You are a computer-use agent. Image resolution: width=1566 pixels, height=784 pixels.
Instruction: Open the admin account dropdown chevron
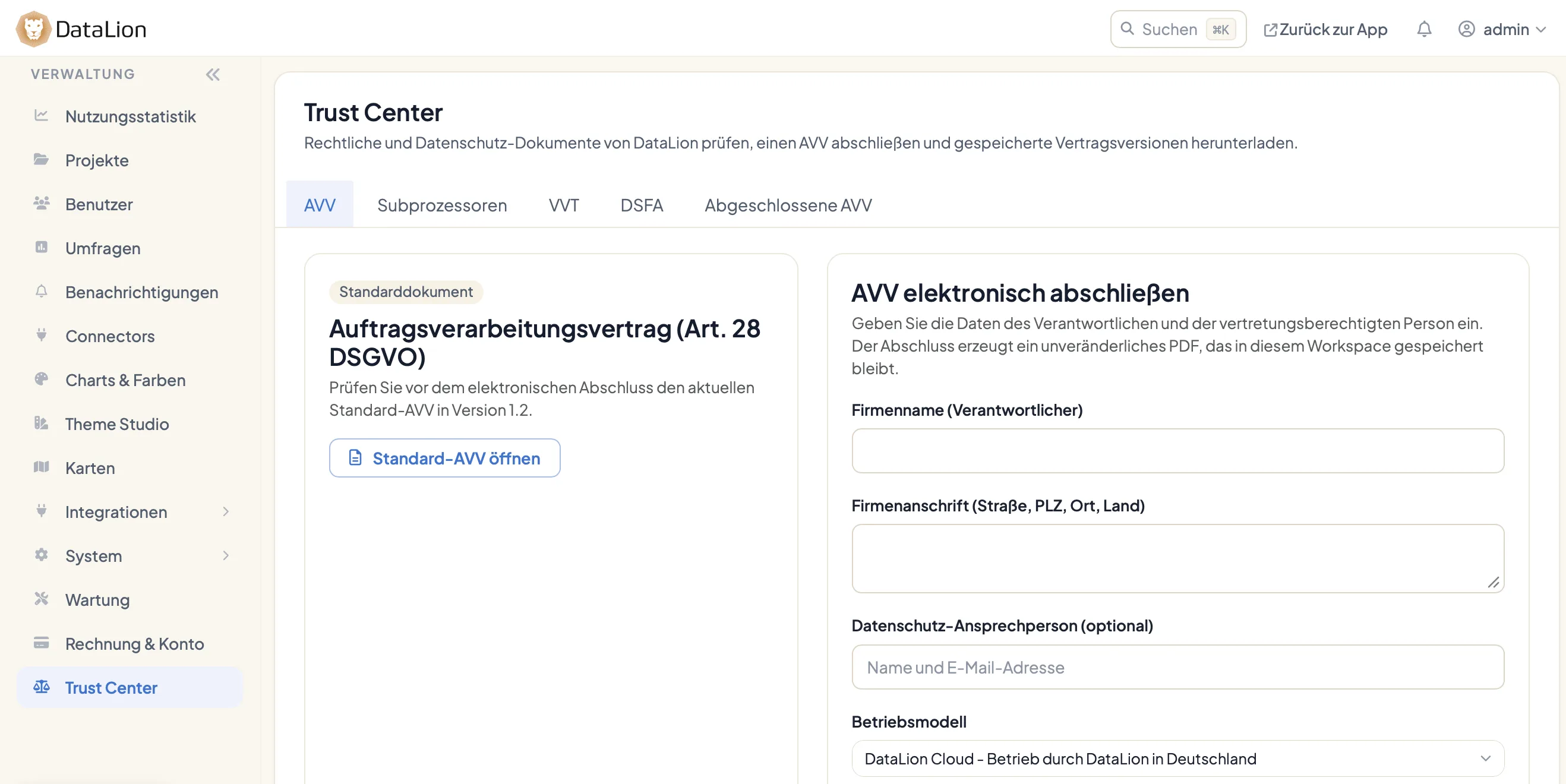(1541, 29)
